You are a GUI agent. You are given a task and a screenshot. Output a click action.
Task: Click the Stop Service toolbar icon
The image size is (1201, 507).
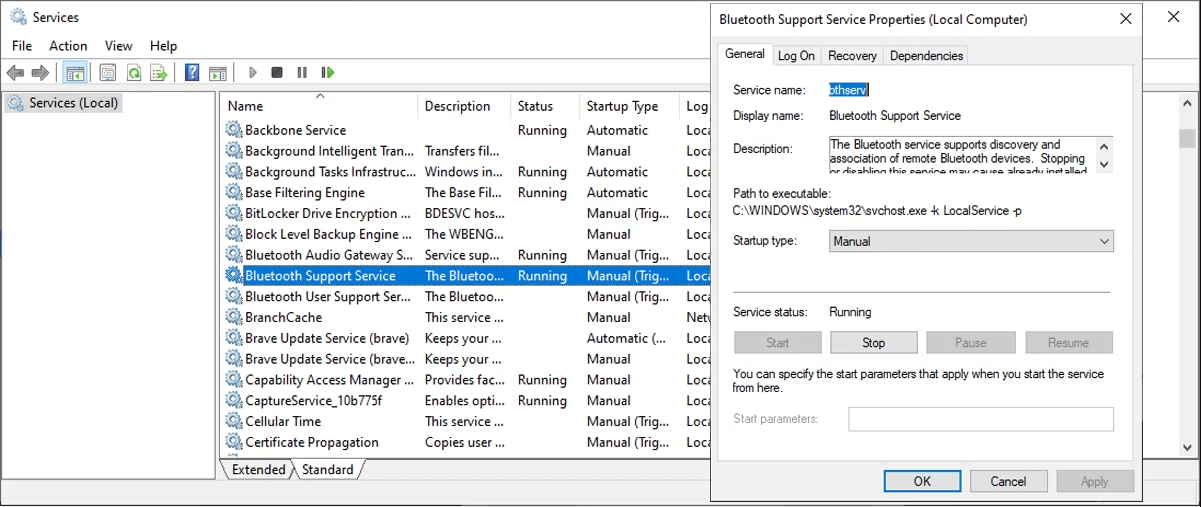click(x=277, y=73)
